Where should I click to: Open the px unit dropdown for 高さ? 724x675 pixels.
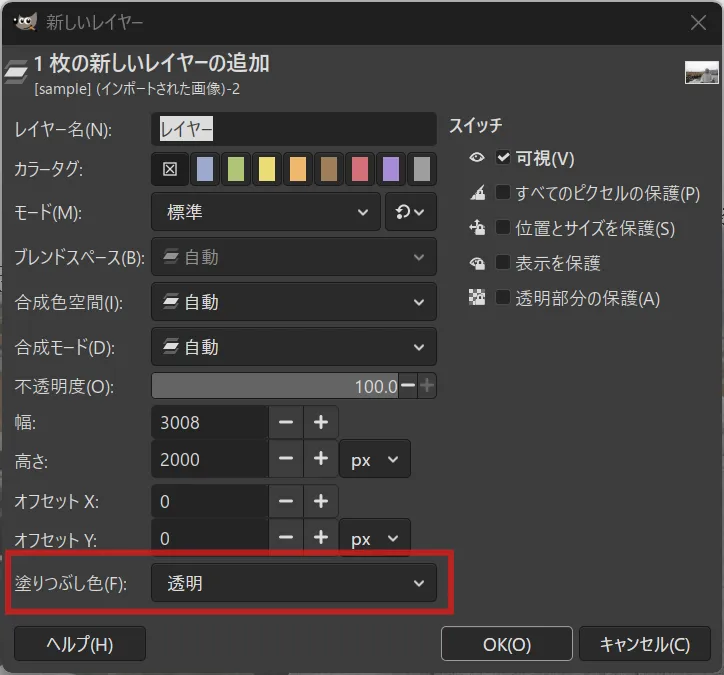click(374, 459)
